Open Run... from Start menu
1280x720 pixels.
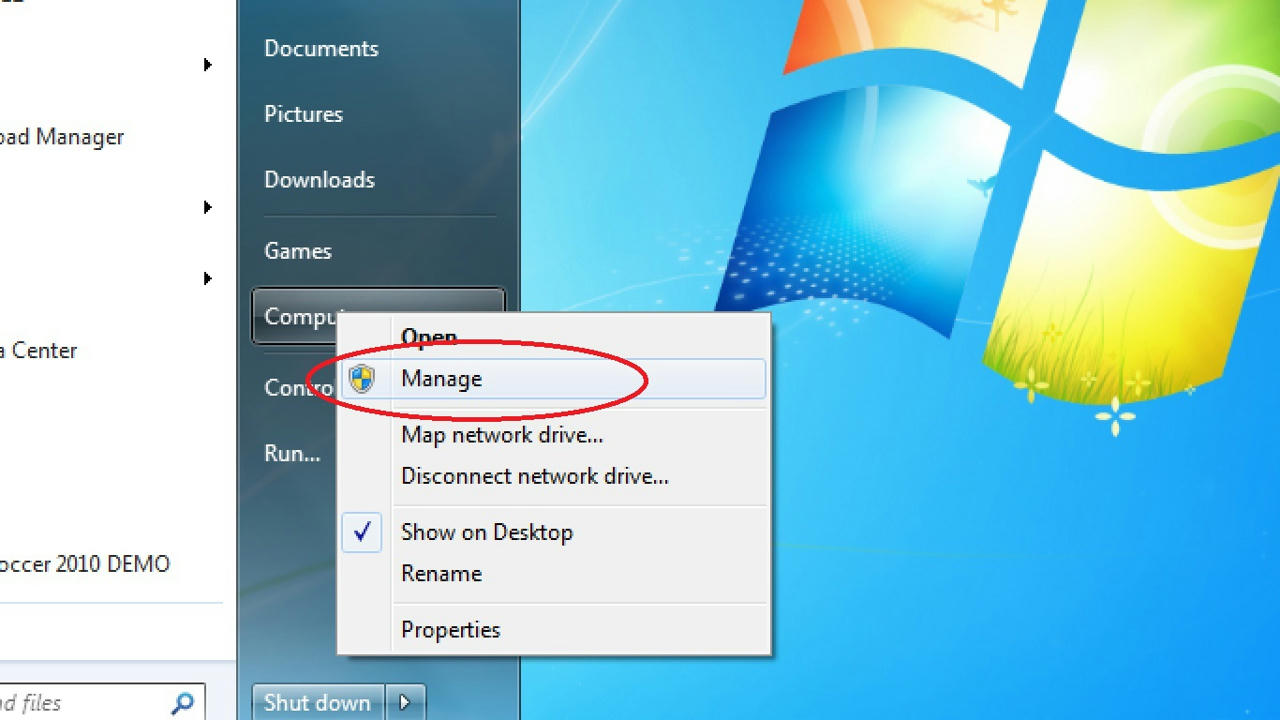[x=292, y=453]
